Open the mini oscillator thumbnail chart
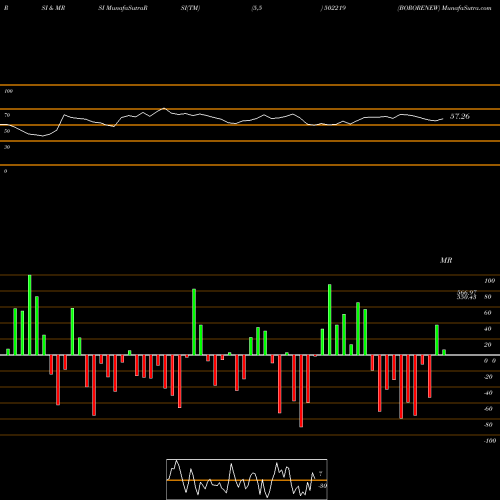The height and width of the screenshot is (500, 500). (247, 479)
